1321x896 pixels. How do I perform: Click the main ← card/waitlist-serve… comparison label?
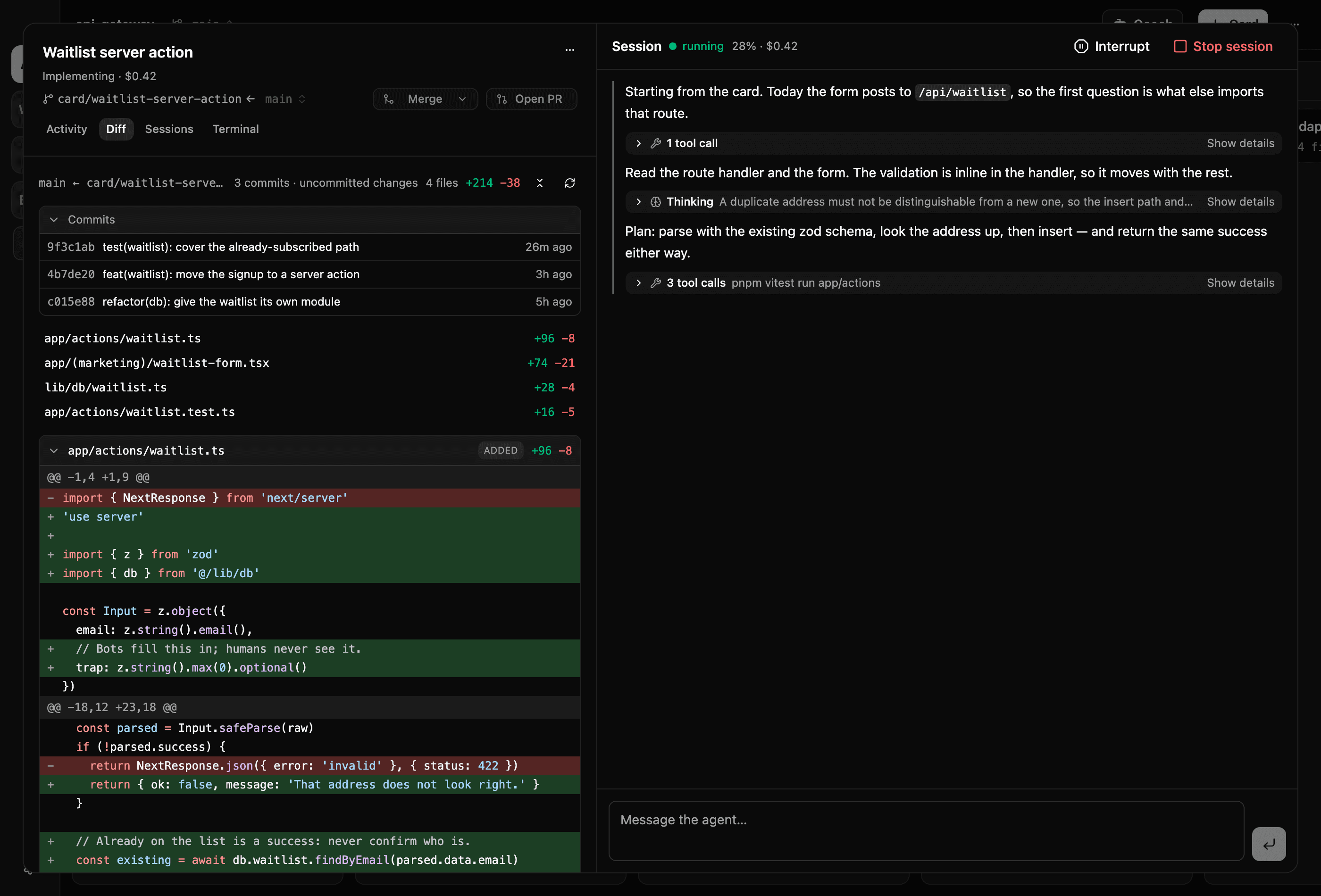click(x=131, y=183)
